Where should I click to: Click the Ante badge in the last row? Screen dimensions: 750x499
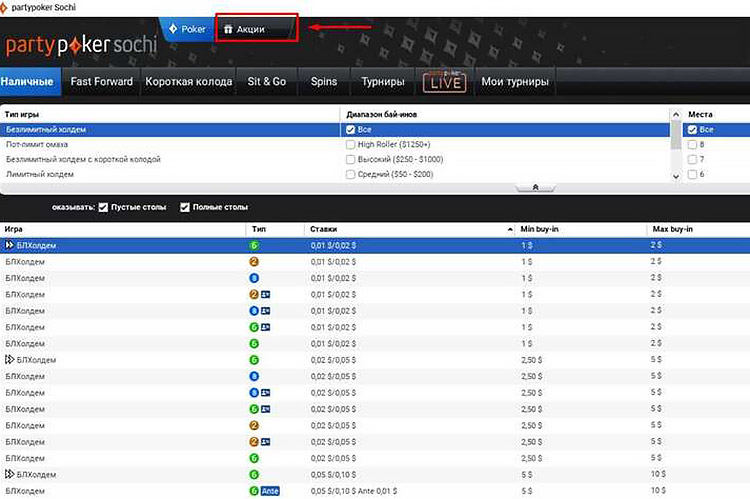pos(271,491)
